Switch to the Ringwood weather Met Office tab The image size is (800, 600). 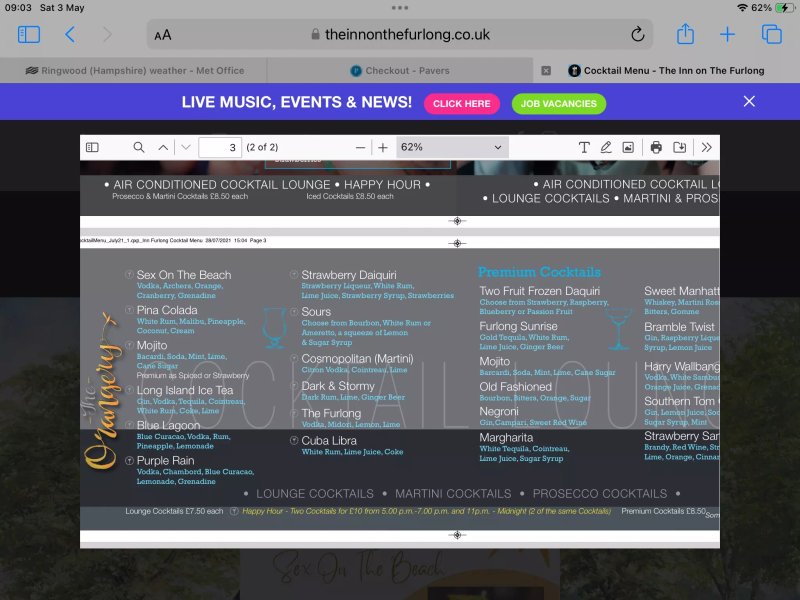click(135, 70)
